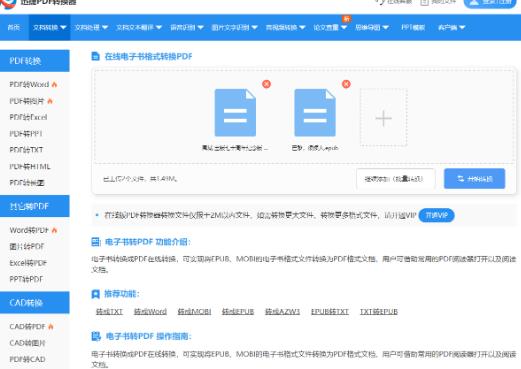Click the 开通VIP button
The image size is (521, 369).
(x=436, y=215)
